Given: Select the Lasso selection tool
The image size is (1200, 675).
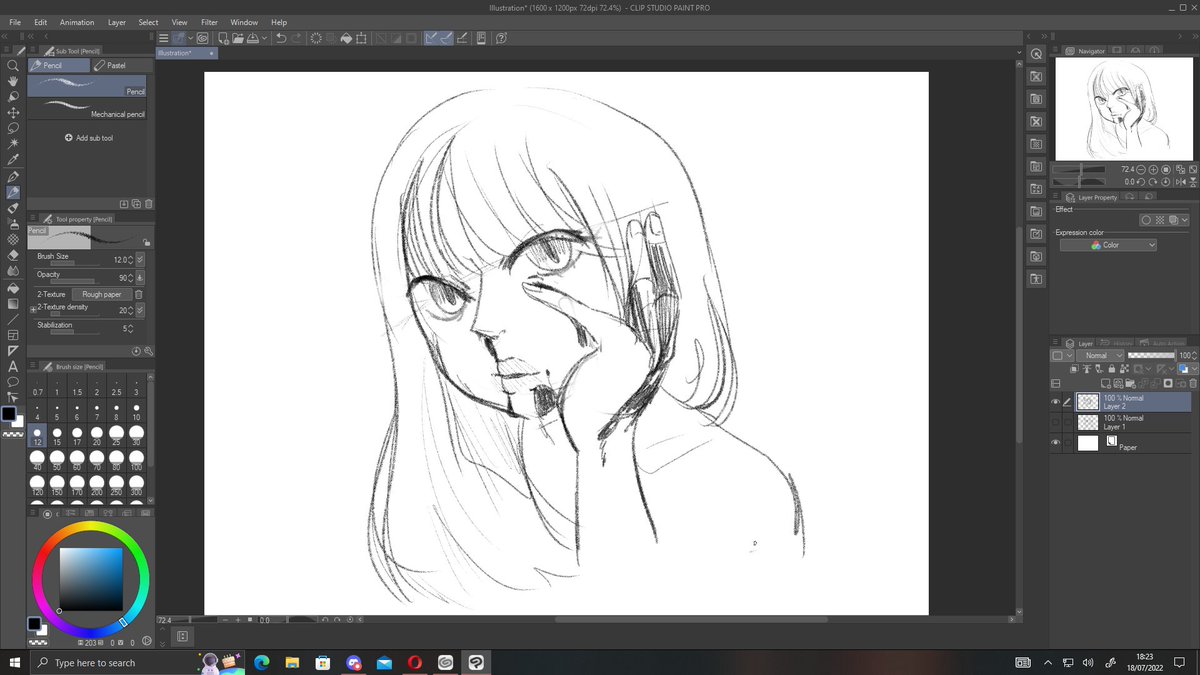Looking at the screenshot, I should click(x=13, y=128).
